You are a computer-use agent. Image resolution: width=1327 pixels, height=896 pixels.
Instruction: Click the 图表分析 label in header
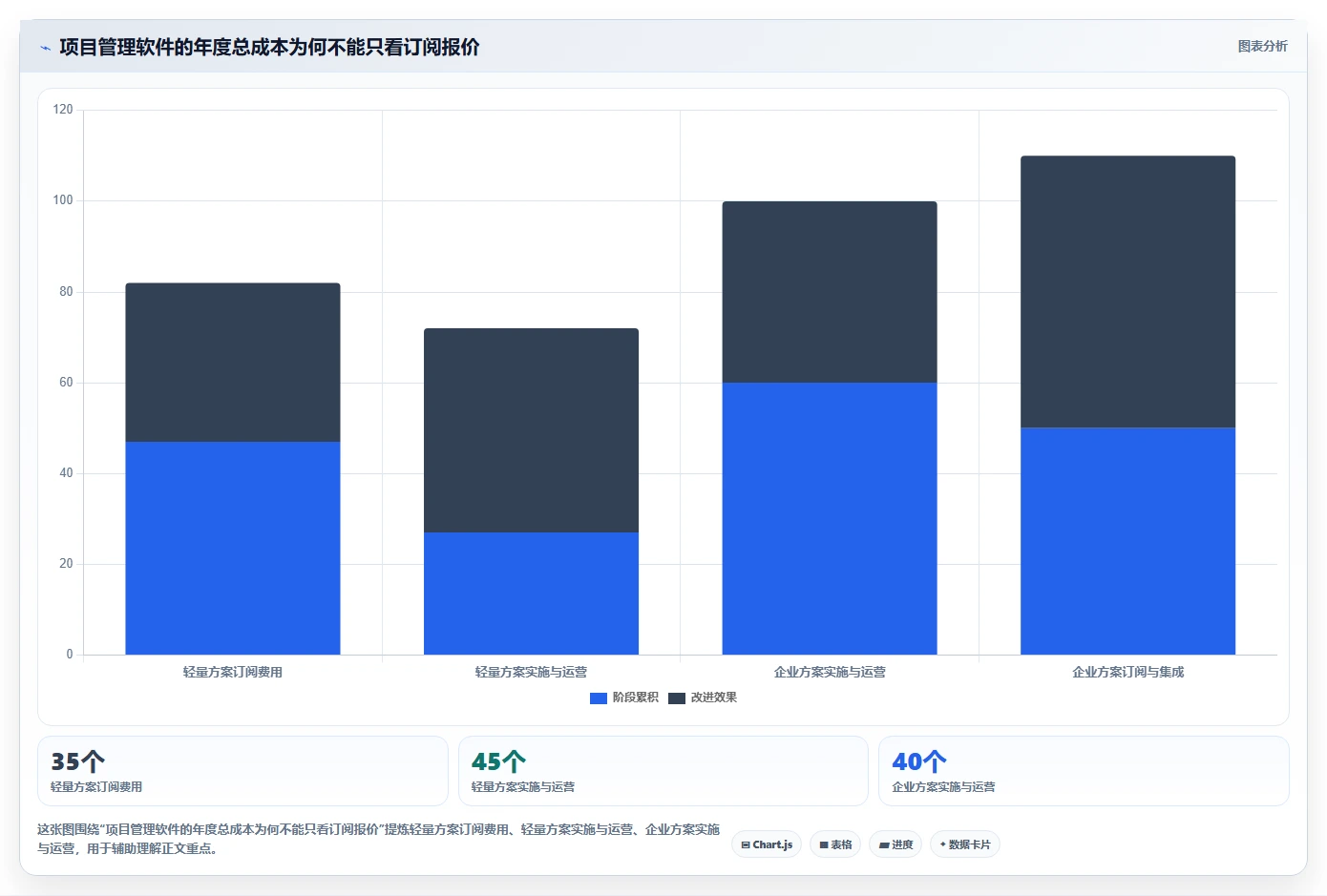tap(1262, 46)
